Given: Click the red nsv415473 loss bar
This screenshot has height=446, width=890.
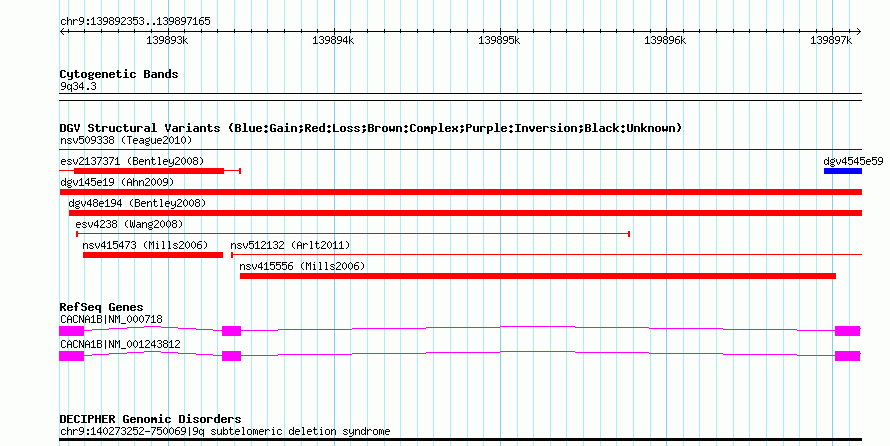Looking at the screenshot, I should (x=153, y=255).
